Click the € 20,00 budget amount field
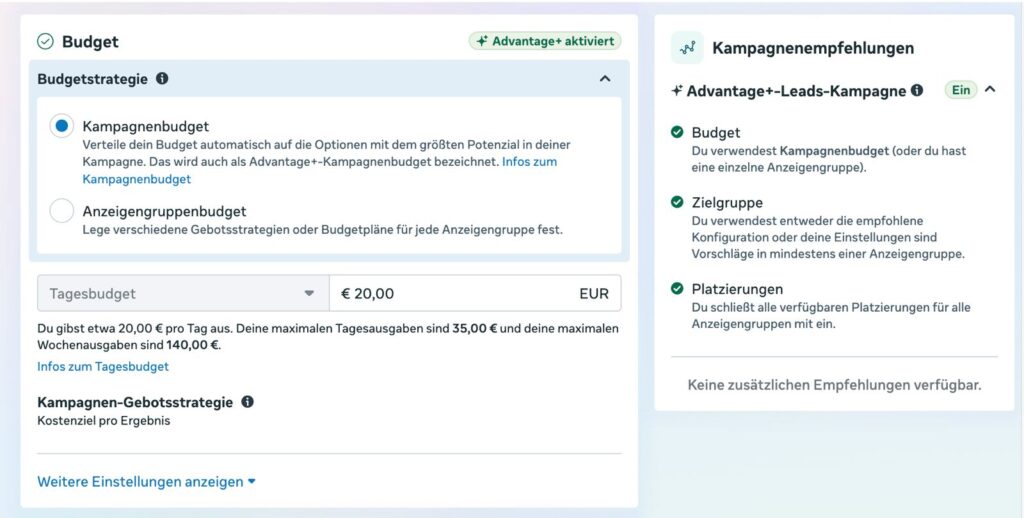 pyautogui.click(x=475, y=293)
